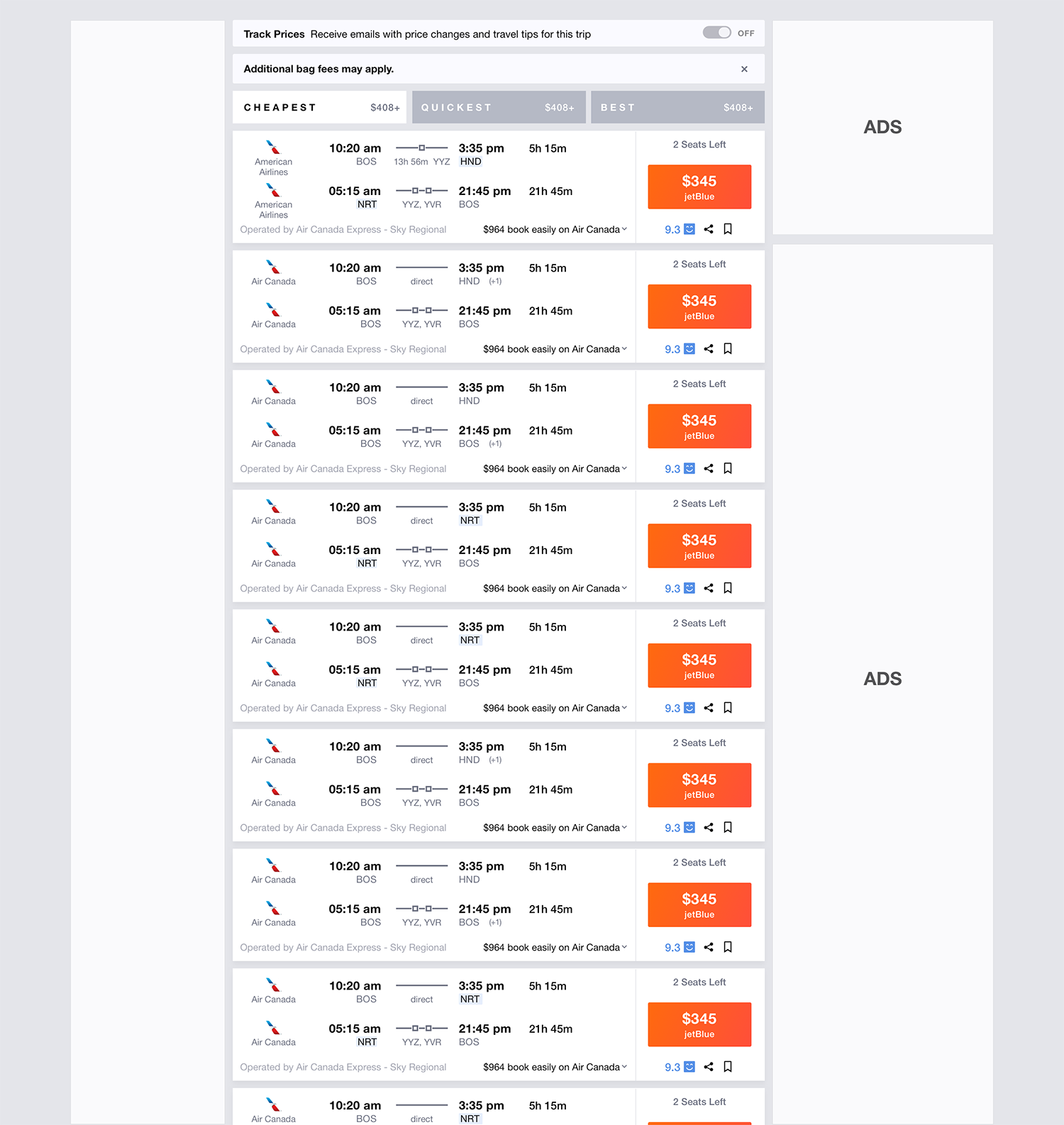This screenshot has width=1064, height=1125.
Task: Select the Best sorting tab
Action: (677, 107)
